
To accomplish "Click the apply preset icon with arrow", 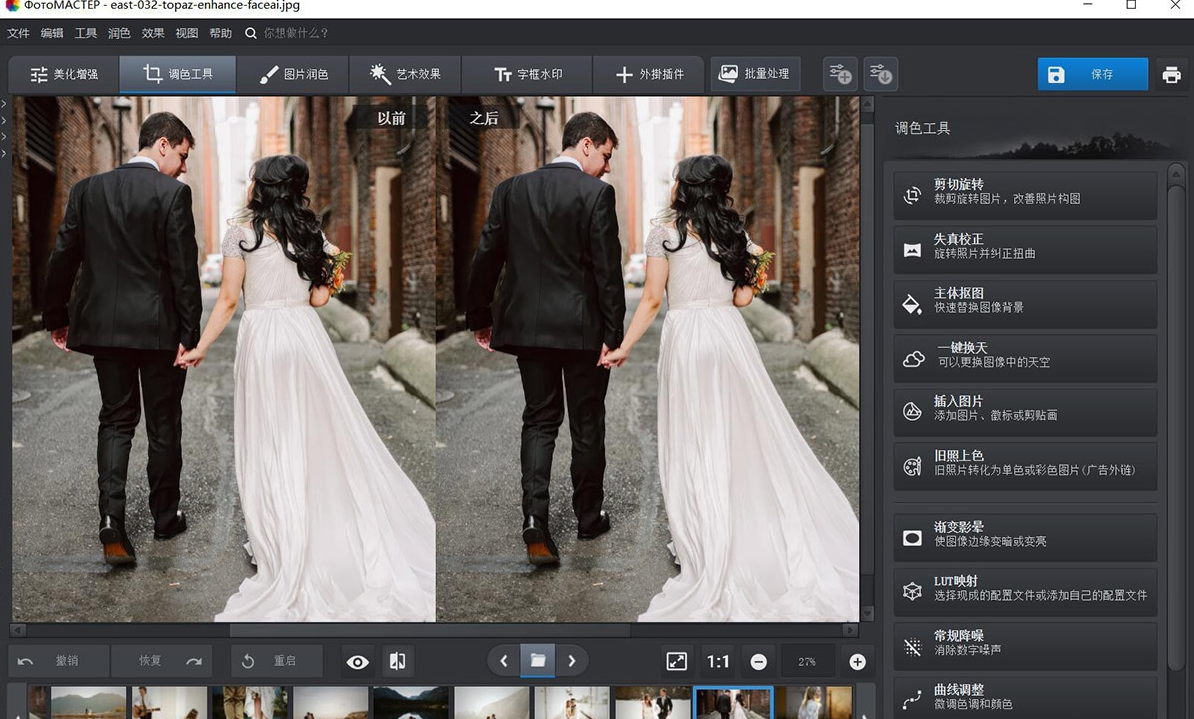I will pyautogui.click(x=881, y=74).
